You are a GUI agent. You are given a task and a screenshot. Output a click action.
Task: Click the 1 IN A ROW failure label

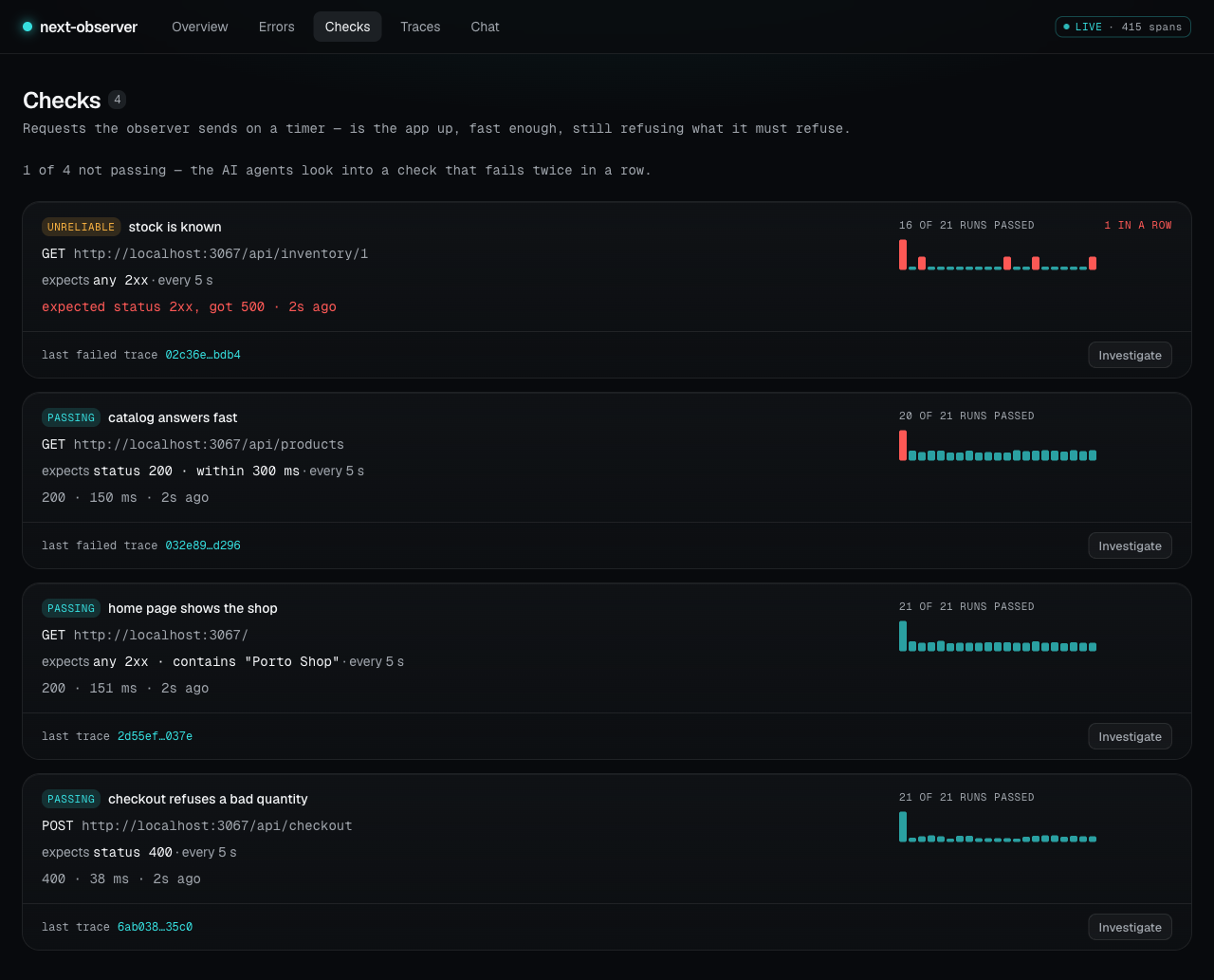point(1138,225)
